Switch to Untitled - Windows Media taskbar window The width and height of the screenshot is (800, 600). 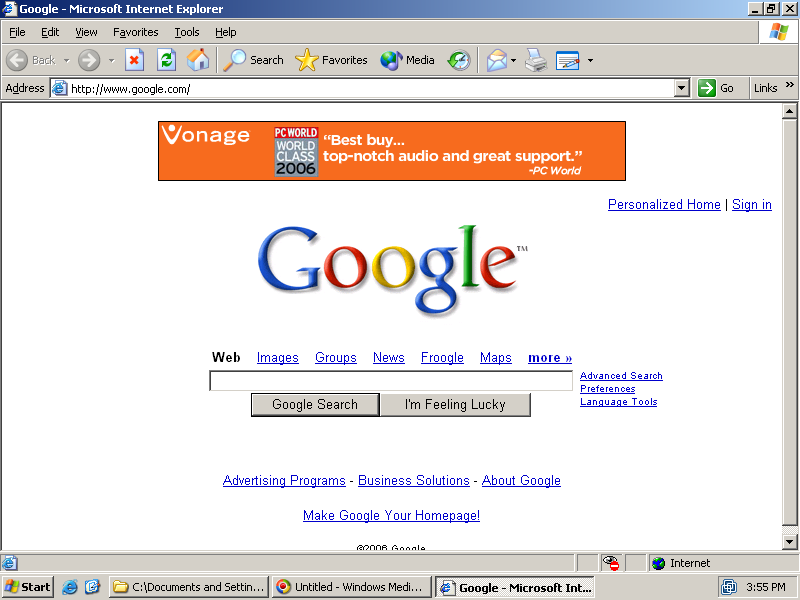coord(352,587)
